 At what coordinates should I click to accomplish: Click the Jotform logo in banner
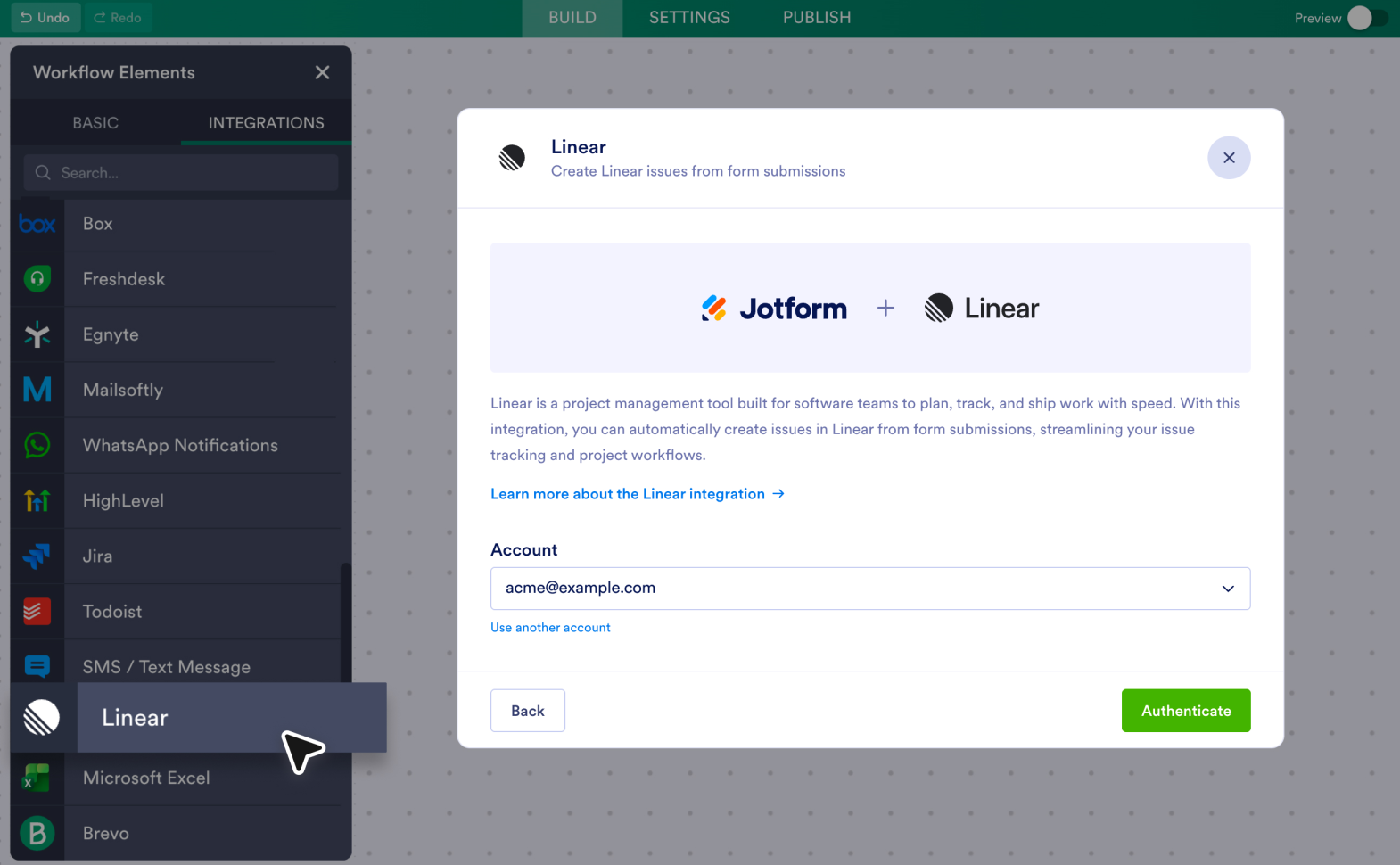pyautogui.click(x=774, y=309)
